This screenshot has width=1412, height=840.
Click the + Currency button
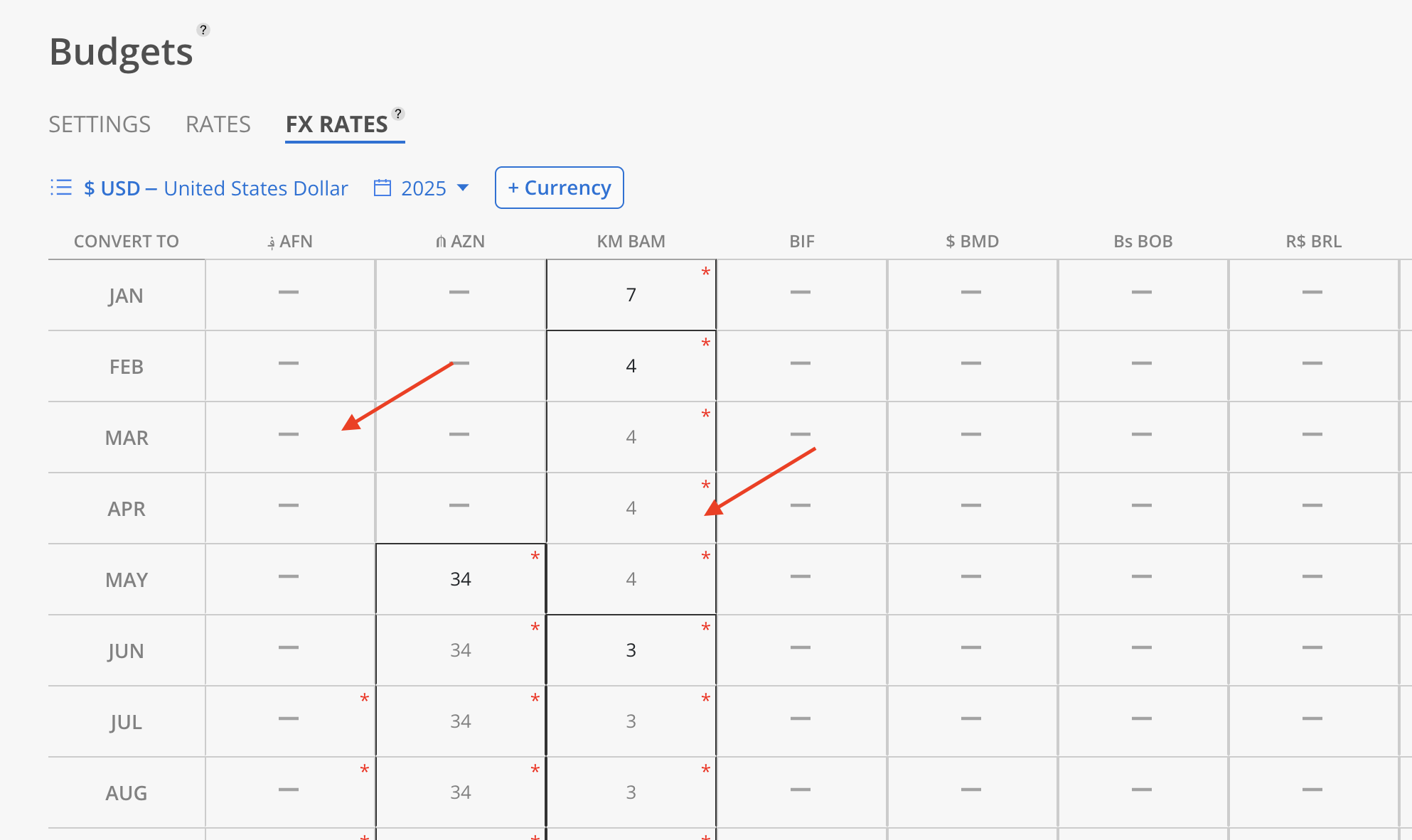pos(559,188)
